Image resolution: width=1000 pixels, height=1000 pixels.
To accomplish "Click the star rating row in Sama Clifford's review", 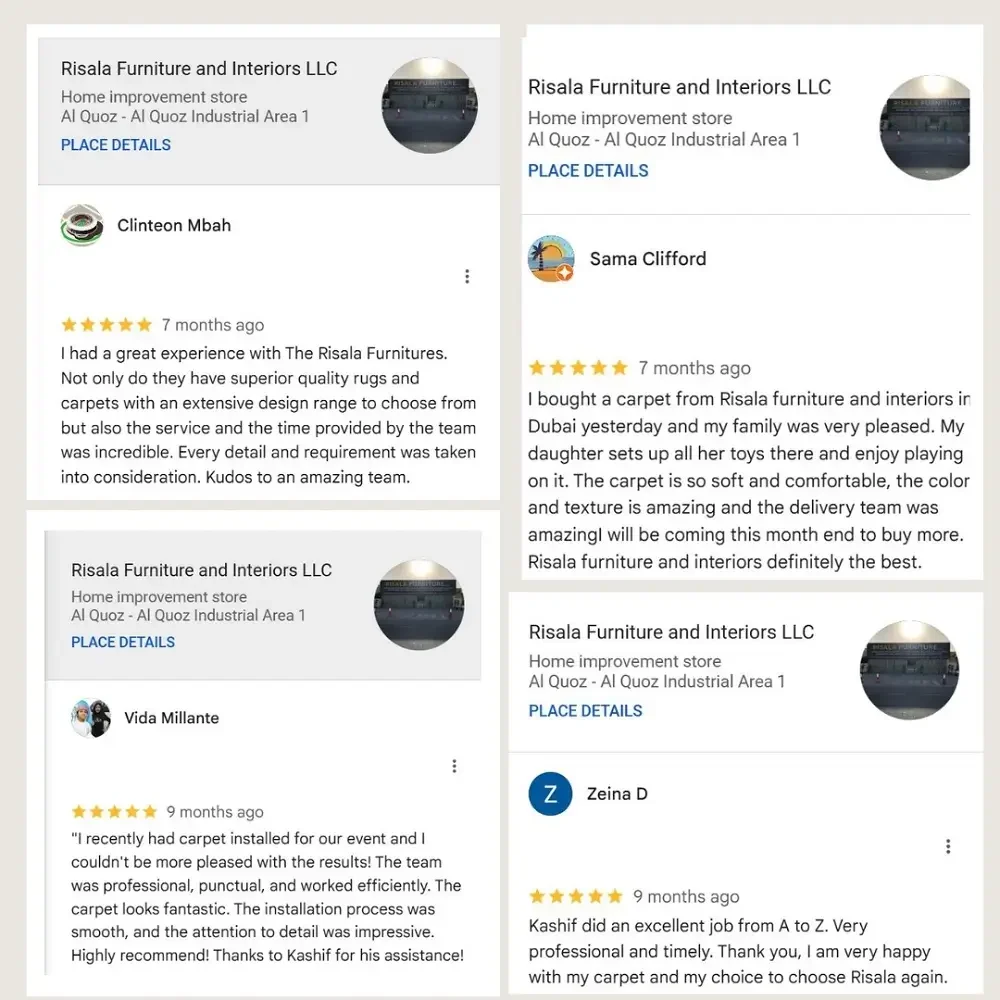I will (x=578, y=367).
